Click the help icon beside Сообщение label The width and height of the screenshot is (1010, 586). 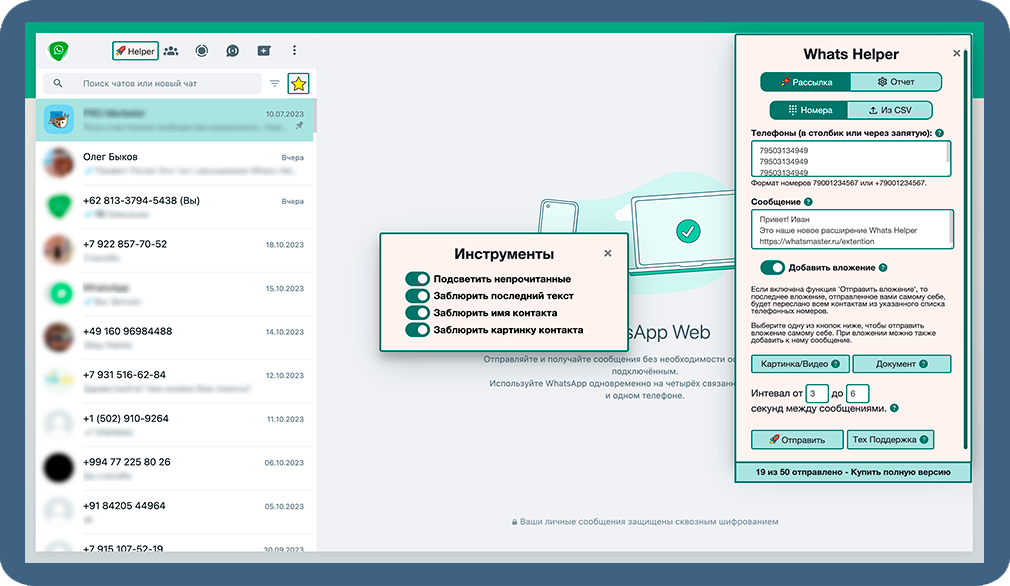click(808, 202)
